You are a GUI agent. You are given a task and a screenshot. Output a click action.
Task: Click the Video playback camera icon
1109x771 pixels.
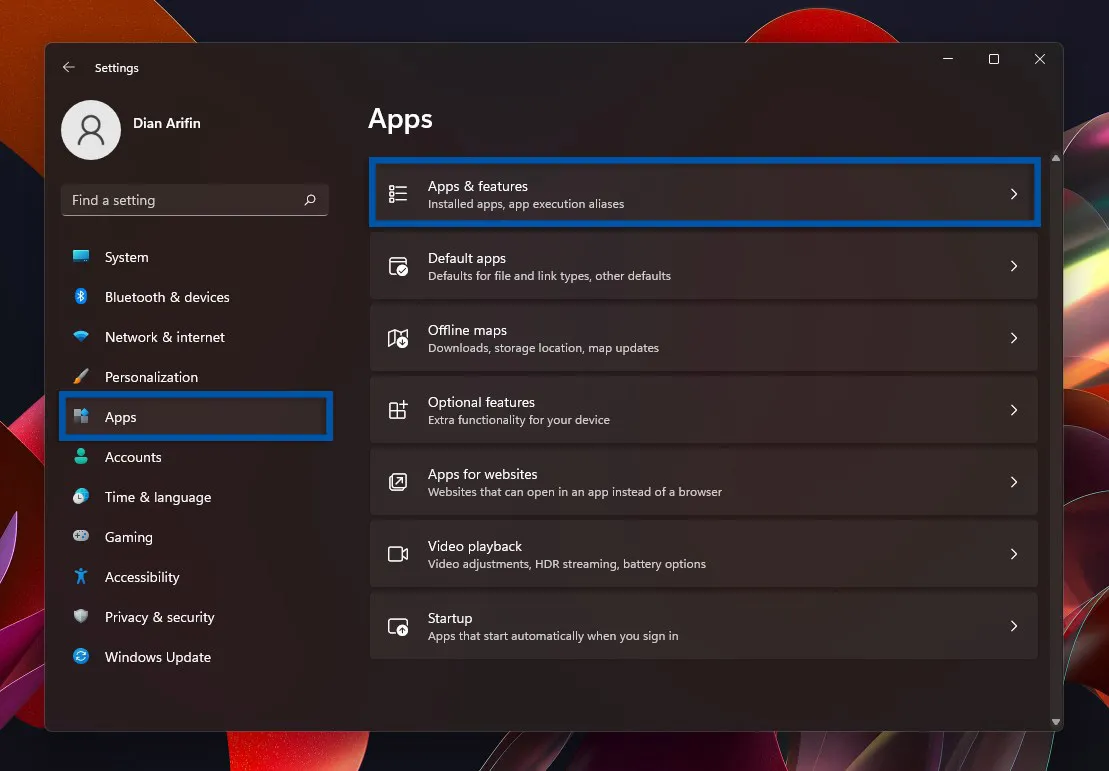(x=398, y=554)
